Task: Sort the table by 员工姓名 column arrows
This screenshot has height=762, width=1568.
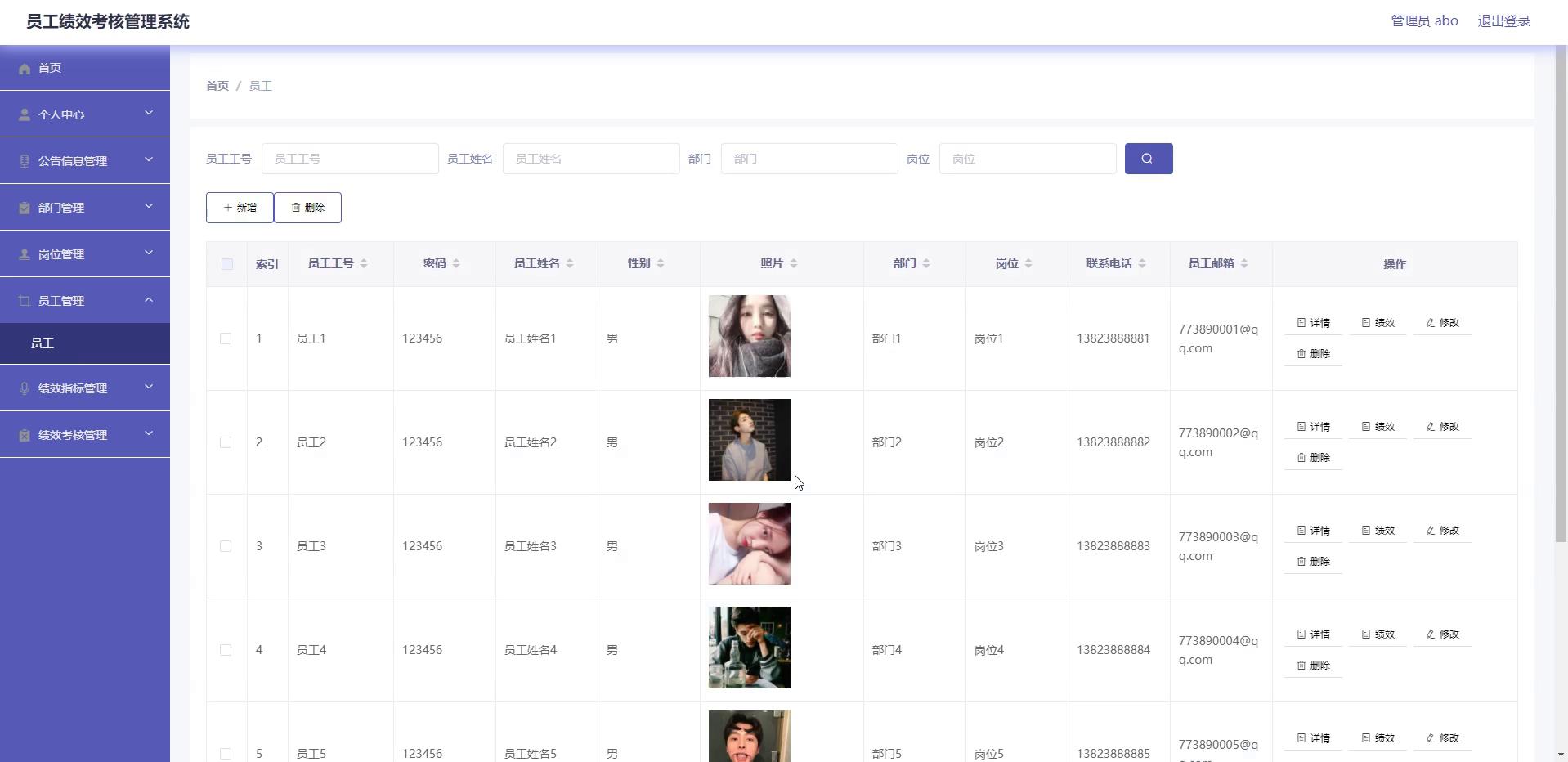Action: coord(570,263)
